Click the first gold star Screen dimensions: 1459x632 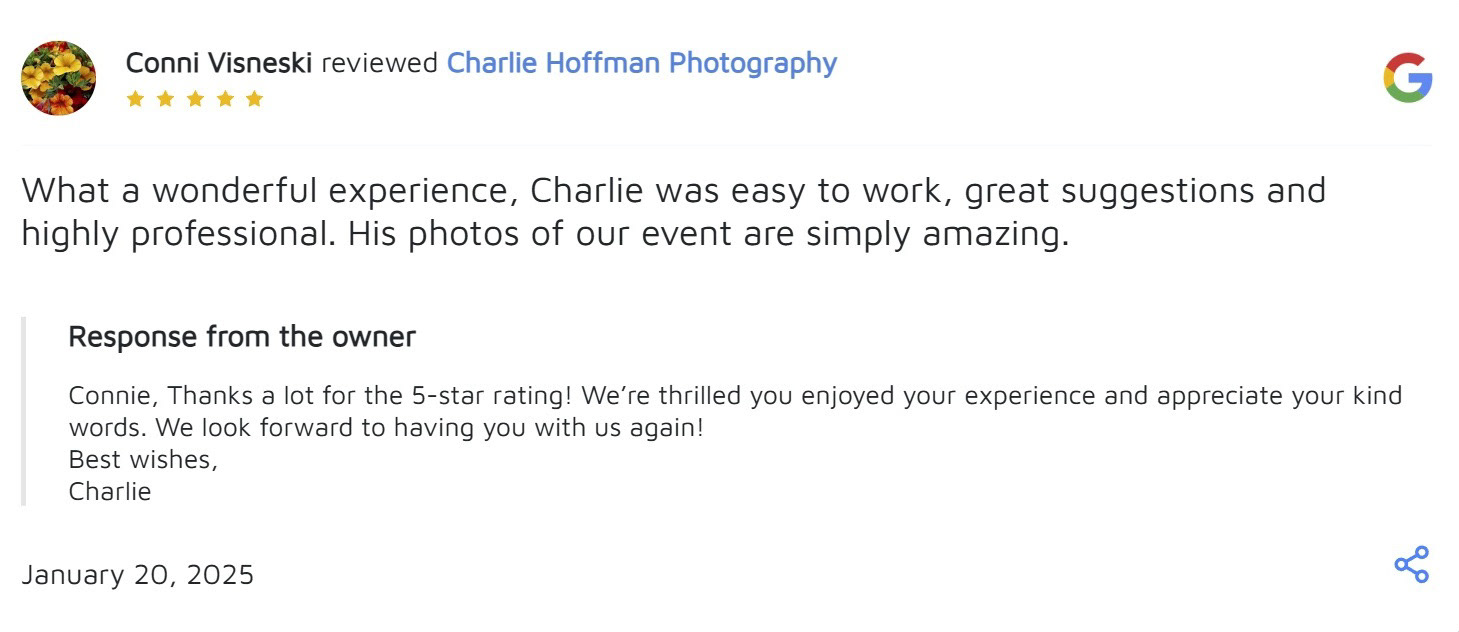(x=135, y=99)
